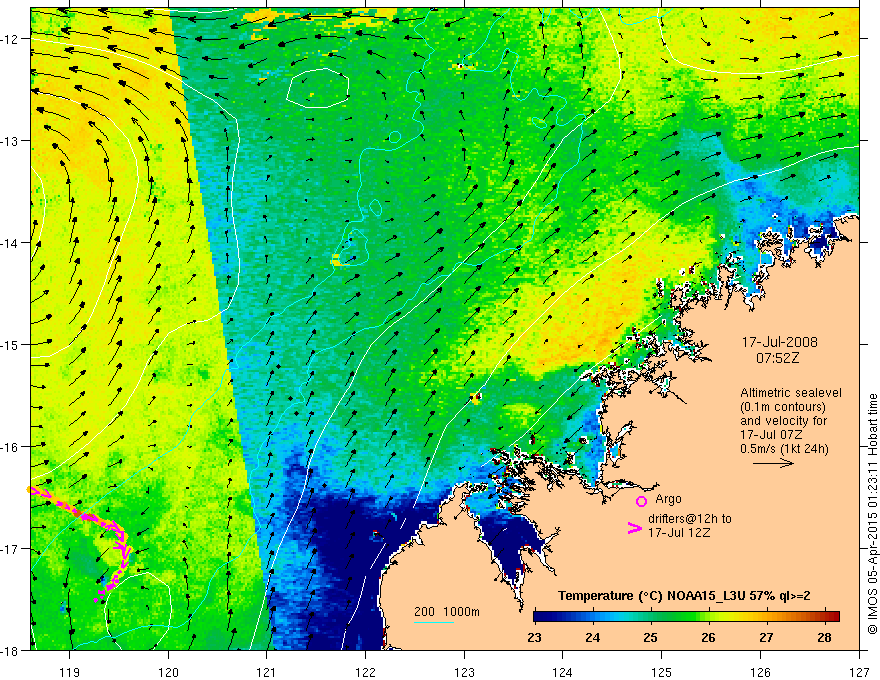The width and height of the screenshot is (880, 680).
Task: Click the latitude axis label -15
Action: click(10, 344)
